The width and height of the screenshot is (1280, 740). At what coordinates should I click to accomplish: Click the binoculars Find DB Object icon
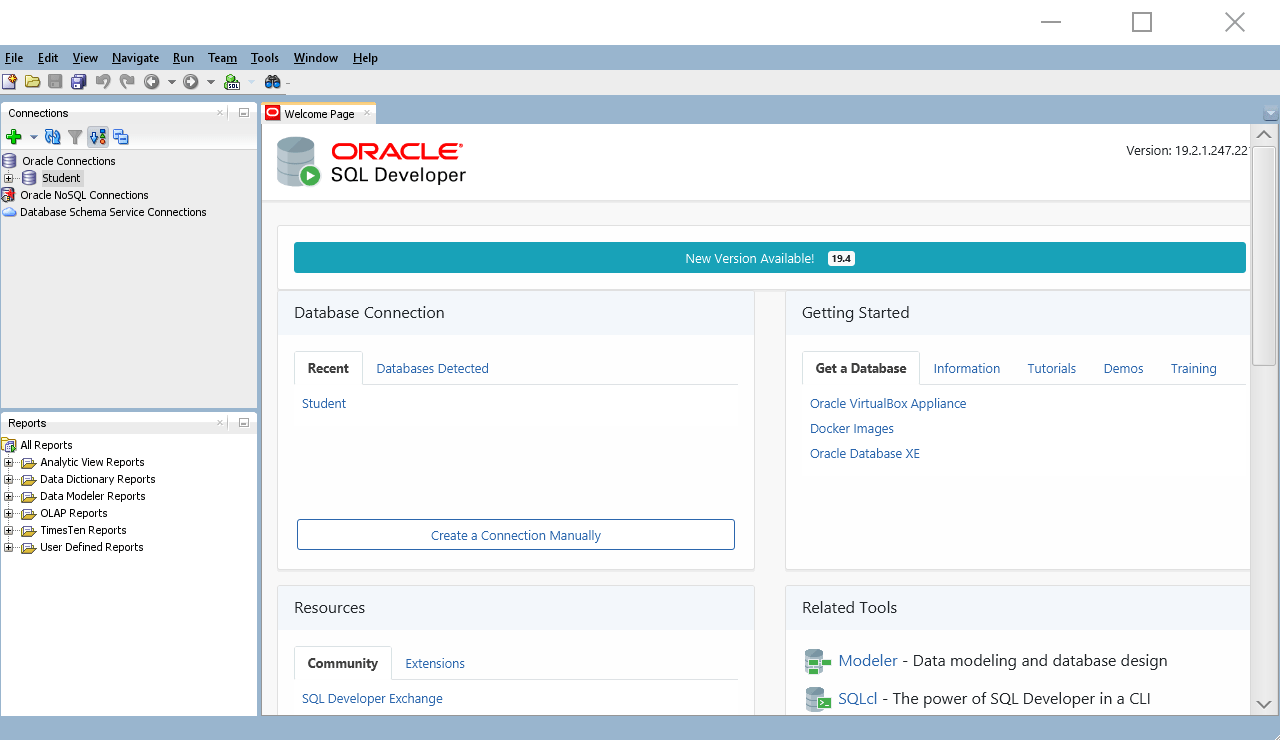point(272,82)
